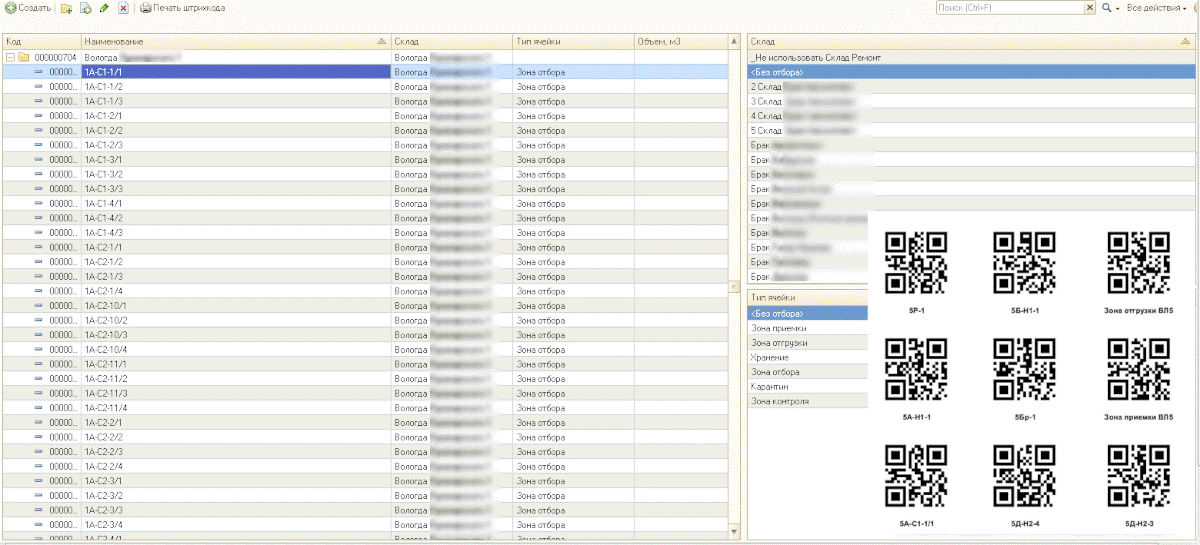Click the folder icon of group 000000704
The height and width of the screenshot is (545, 1200).
[23, 58]
